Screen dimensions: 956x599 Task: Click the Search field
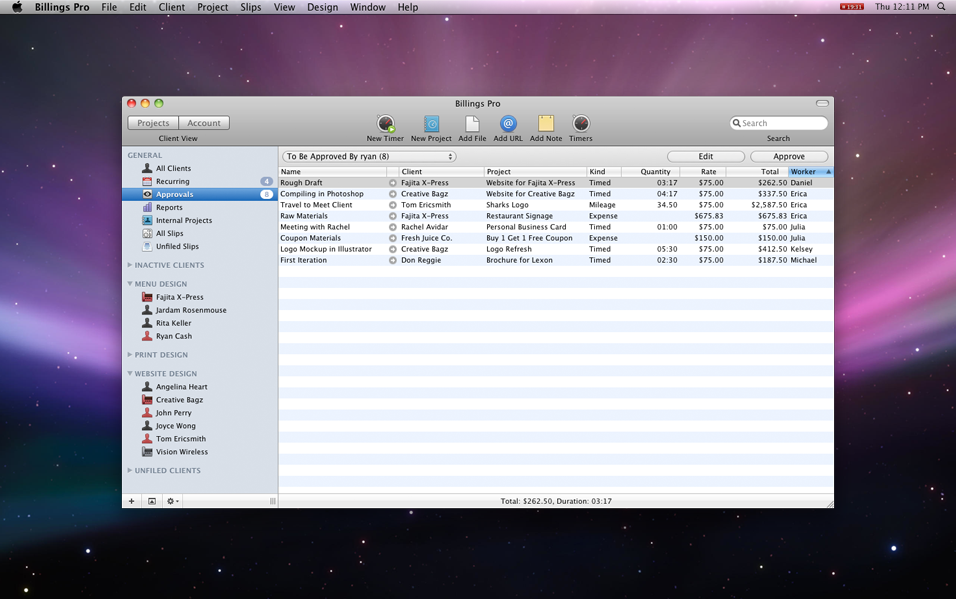(x=779, y=123)
